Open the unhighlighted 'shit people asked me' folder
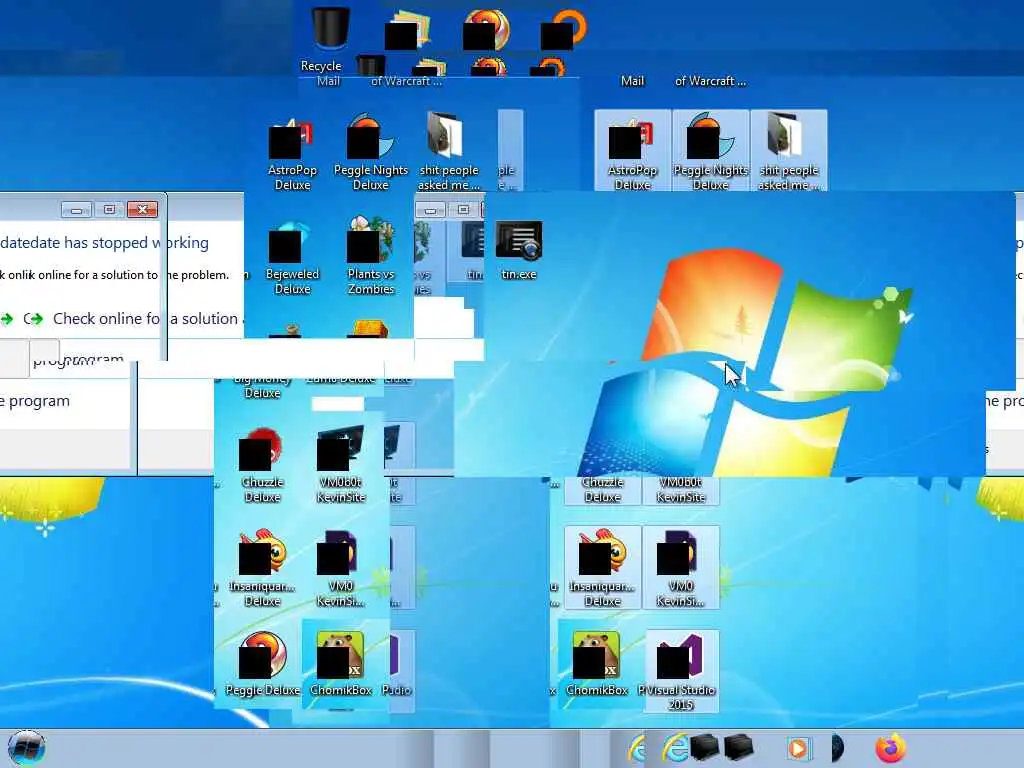Screen dimensions: 1024x768 coord(449,153)
